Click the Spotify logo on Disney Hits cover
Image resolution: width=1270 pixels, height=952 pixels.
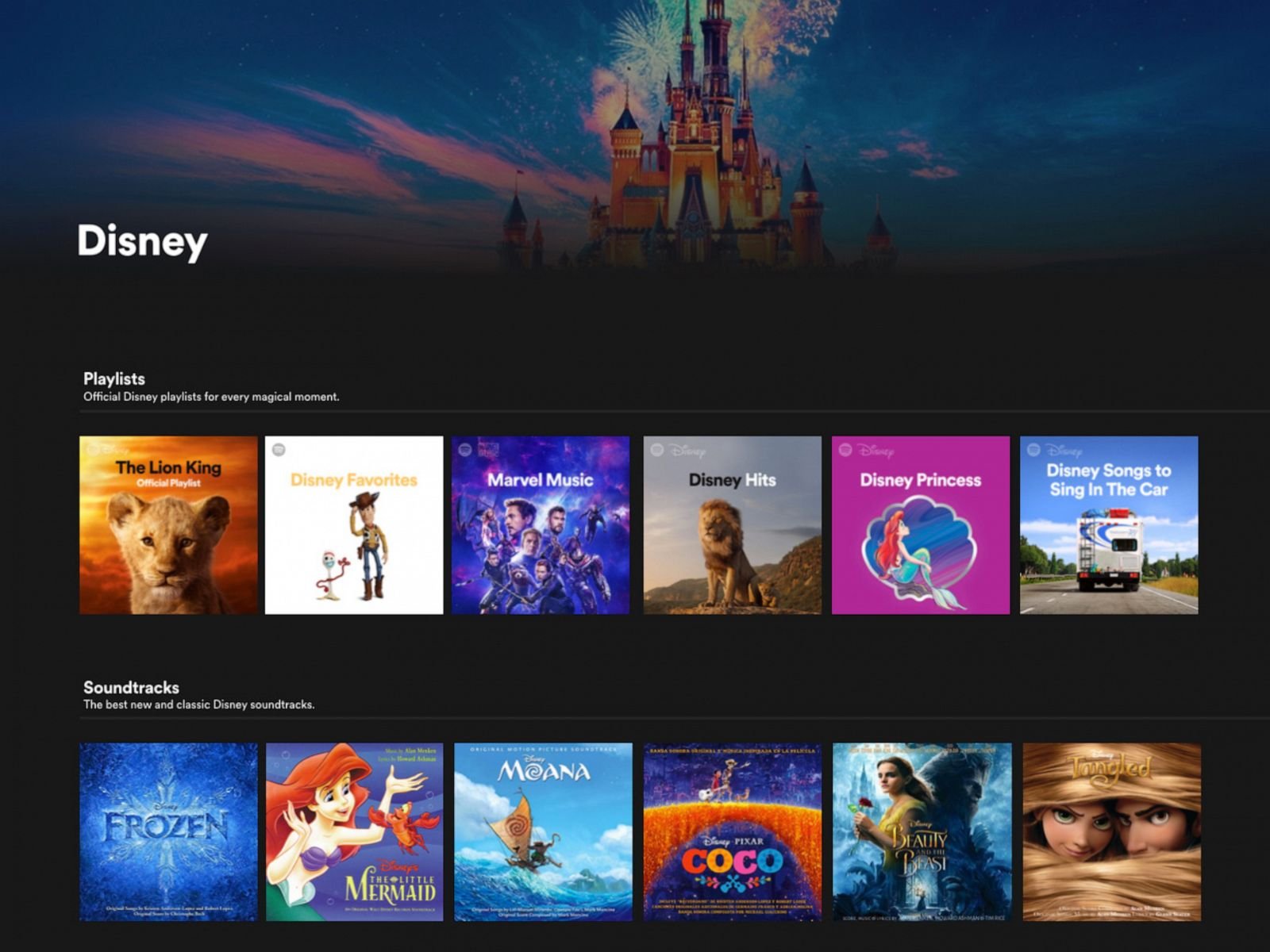[657, 450]
